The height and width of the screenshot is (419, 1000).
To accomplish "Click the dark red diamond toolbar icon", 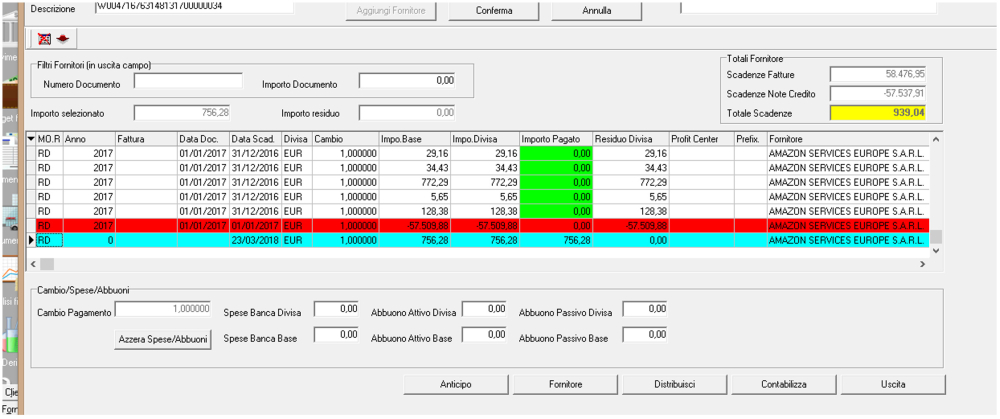I will click(60, 39).
